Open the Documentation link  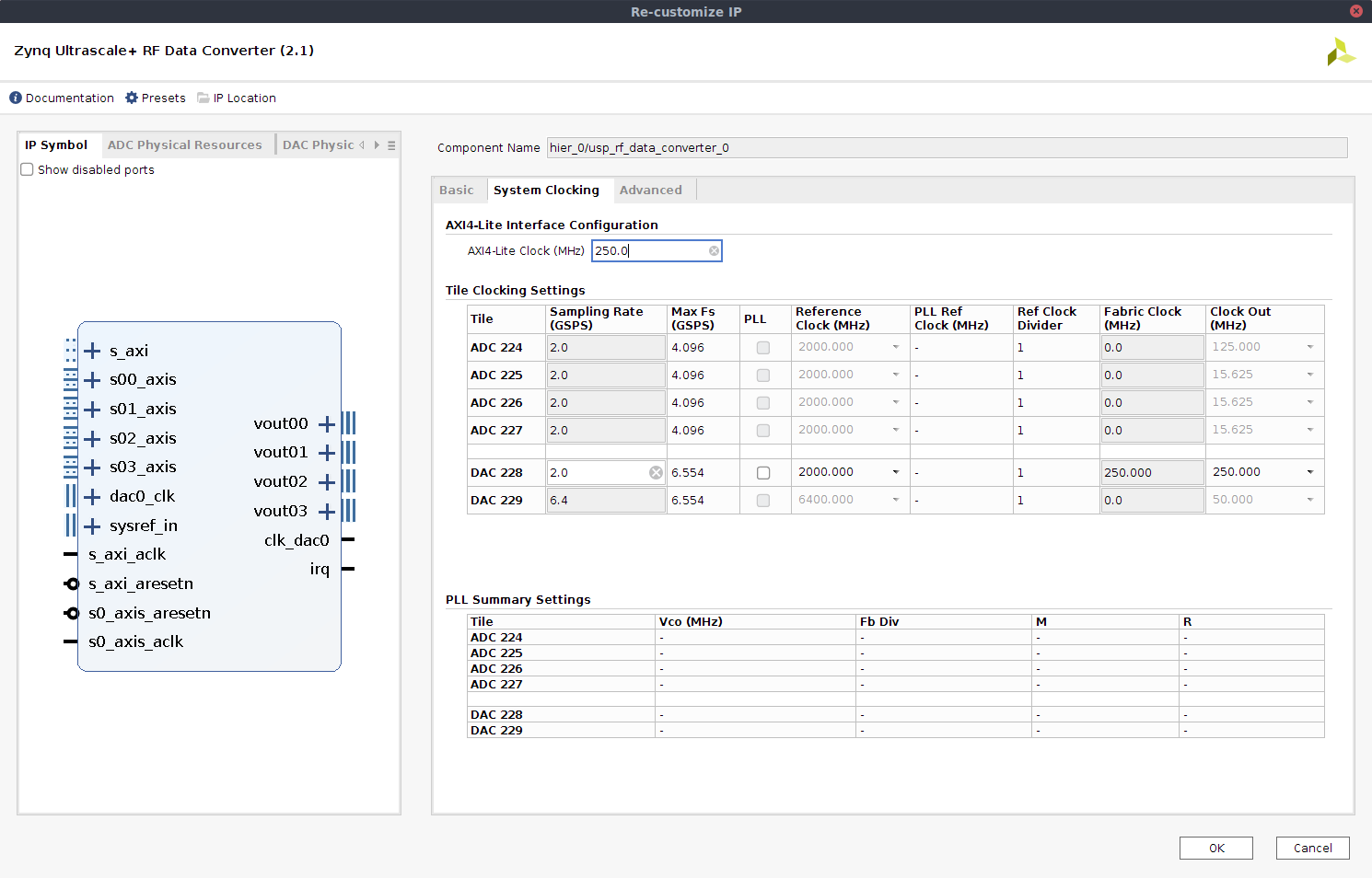tap(70, 98)
